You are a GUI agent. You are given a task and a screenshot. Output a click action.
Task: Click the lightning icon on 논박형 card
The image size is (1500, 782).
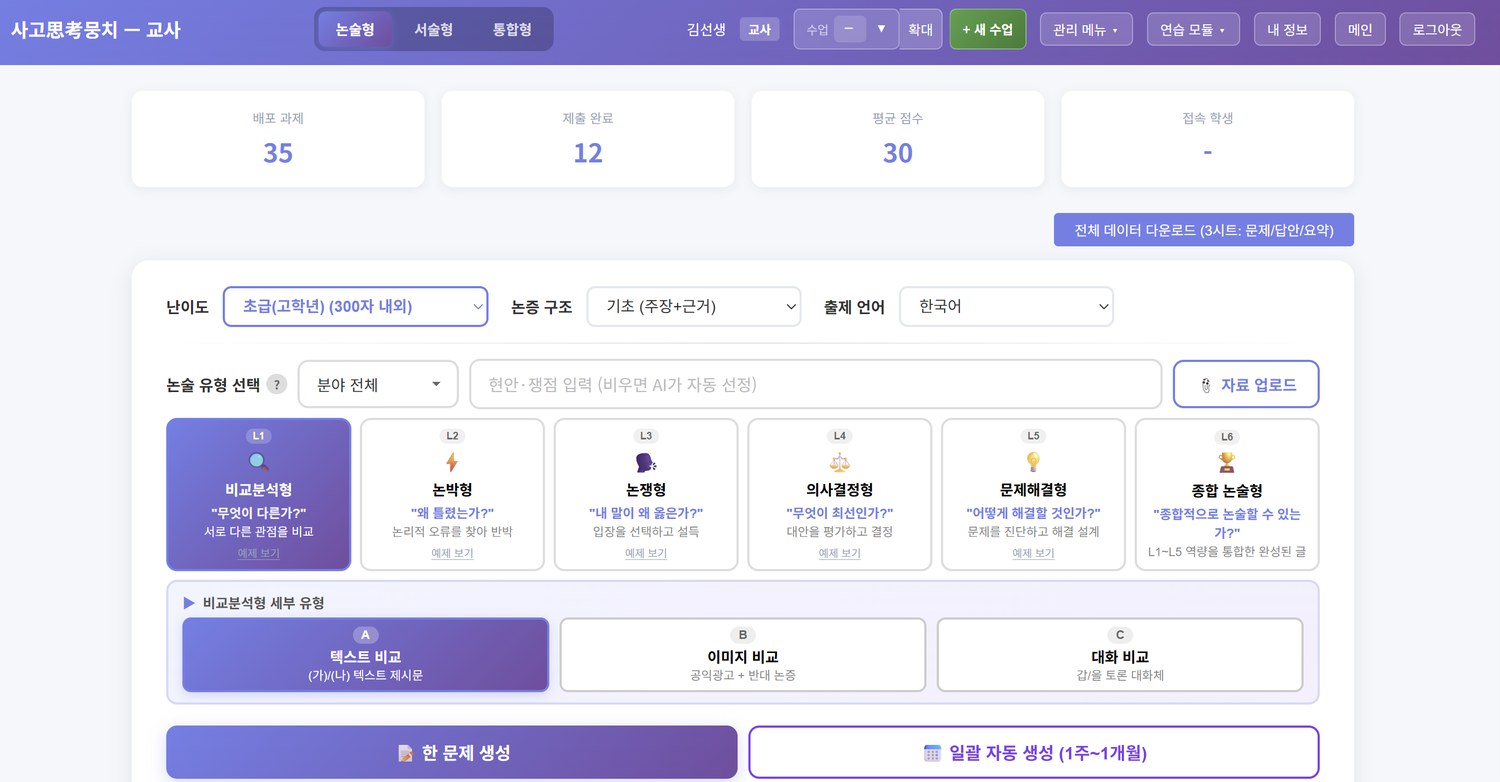pos(452,462)
